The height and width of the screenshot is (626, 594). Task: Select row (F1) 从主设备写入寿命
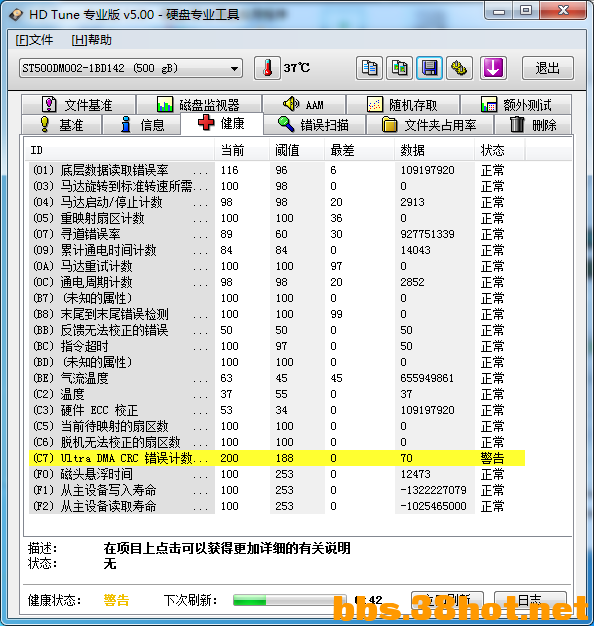tap(277, 490)
